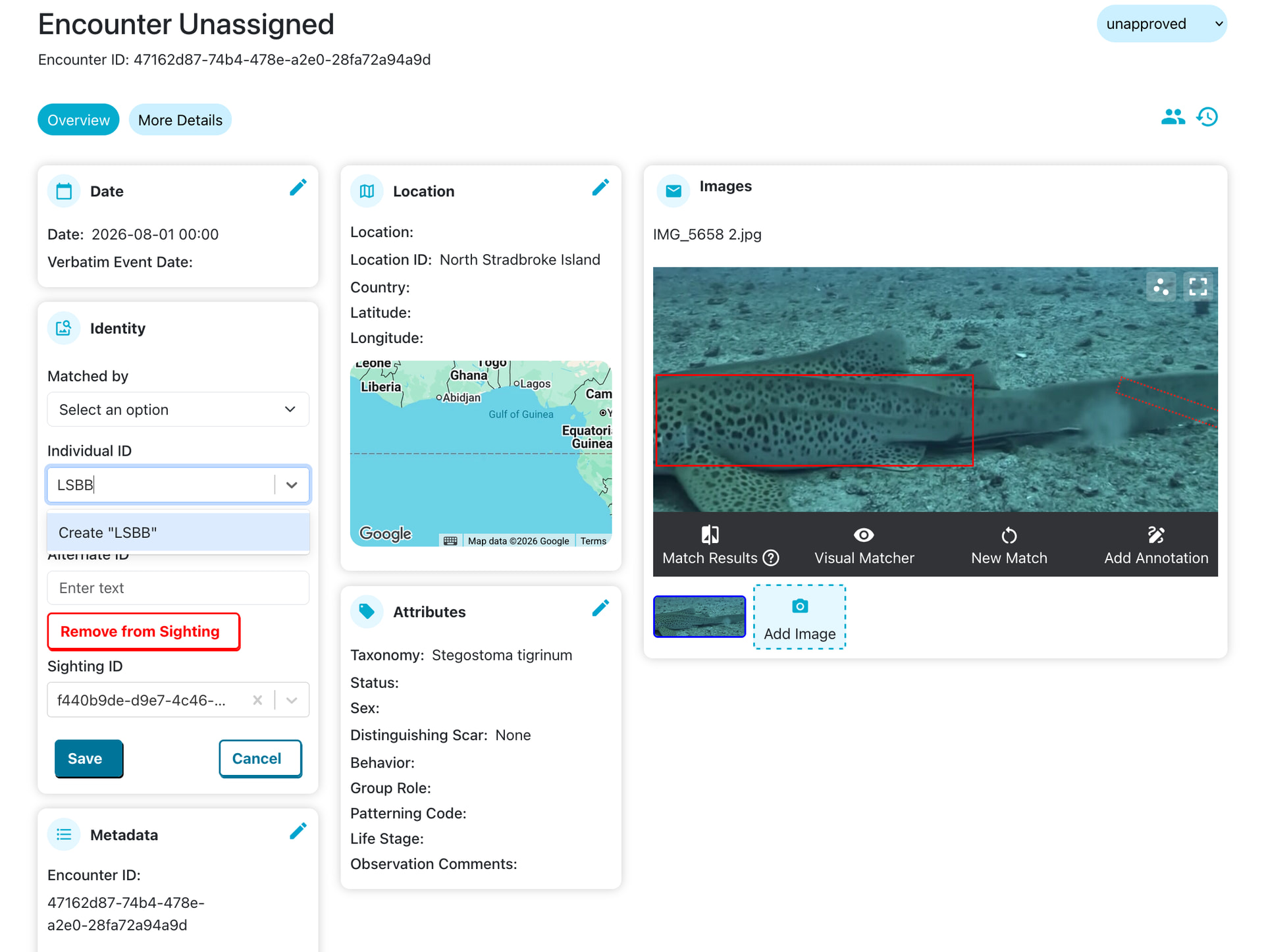Click the red annotation box on shark

click(x=814, y=421)
